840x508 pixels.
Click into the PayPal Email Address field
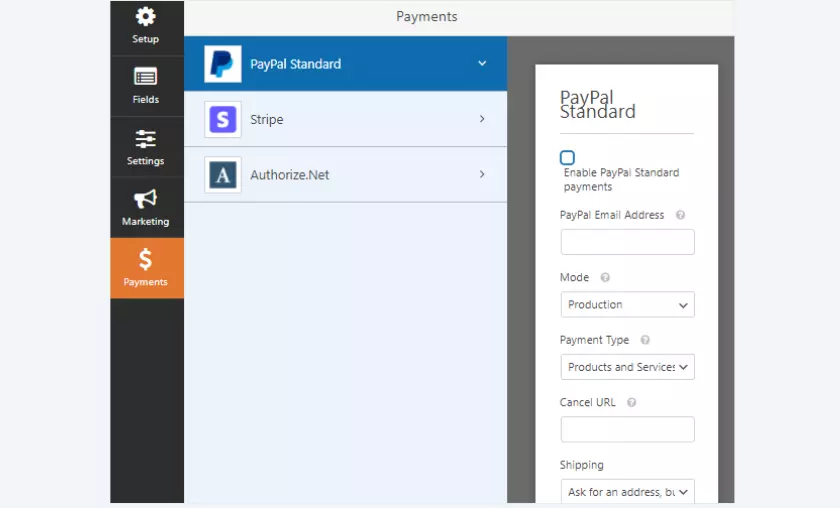click(627, 242)
